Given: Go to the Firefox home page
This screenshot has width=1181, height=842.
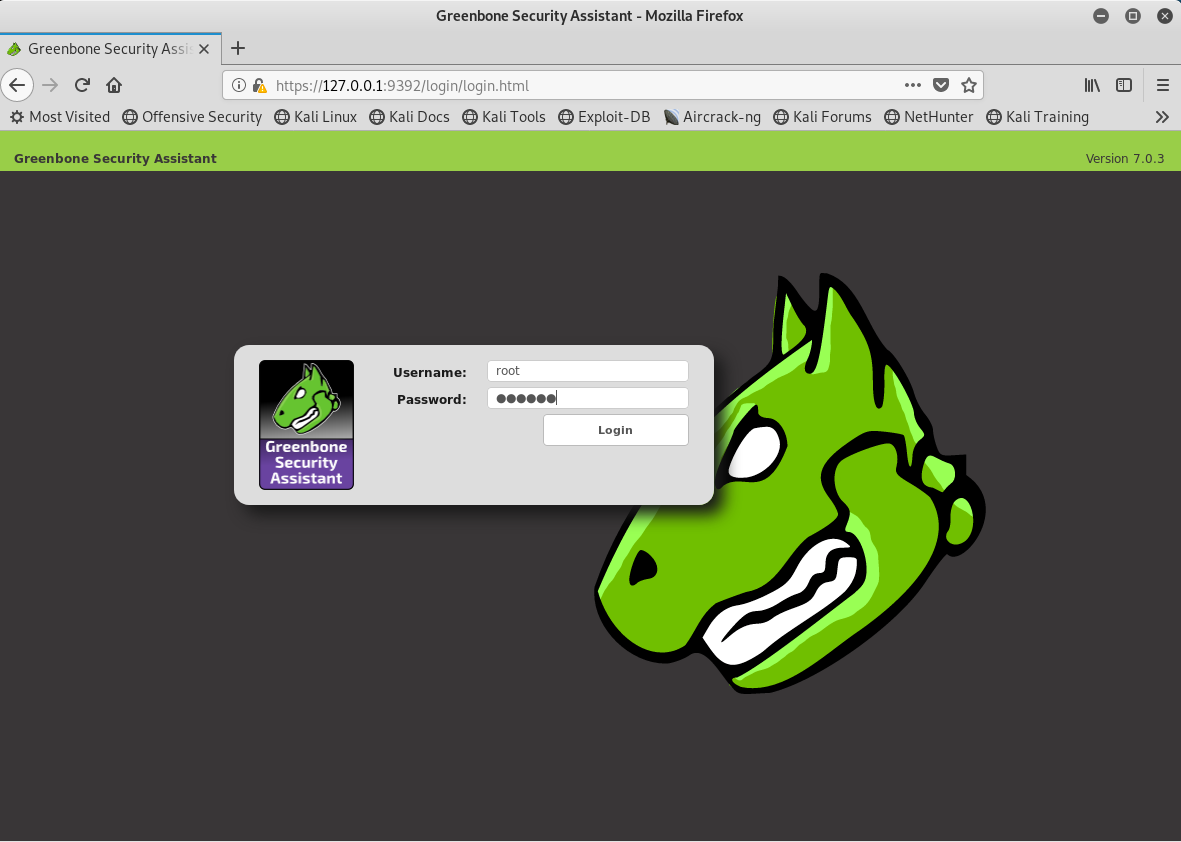Looking at the screenshot, I should click(x=114, y=85).
